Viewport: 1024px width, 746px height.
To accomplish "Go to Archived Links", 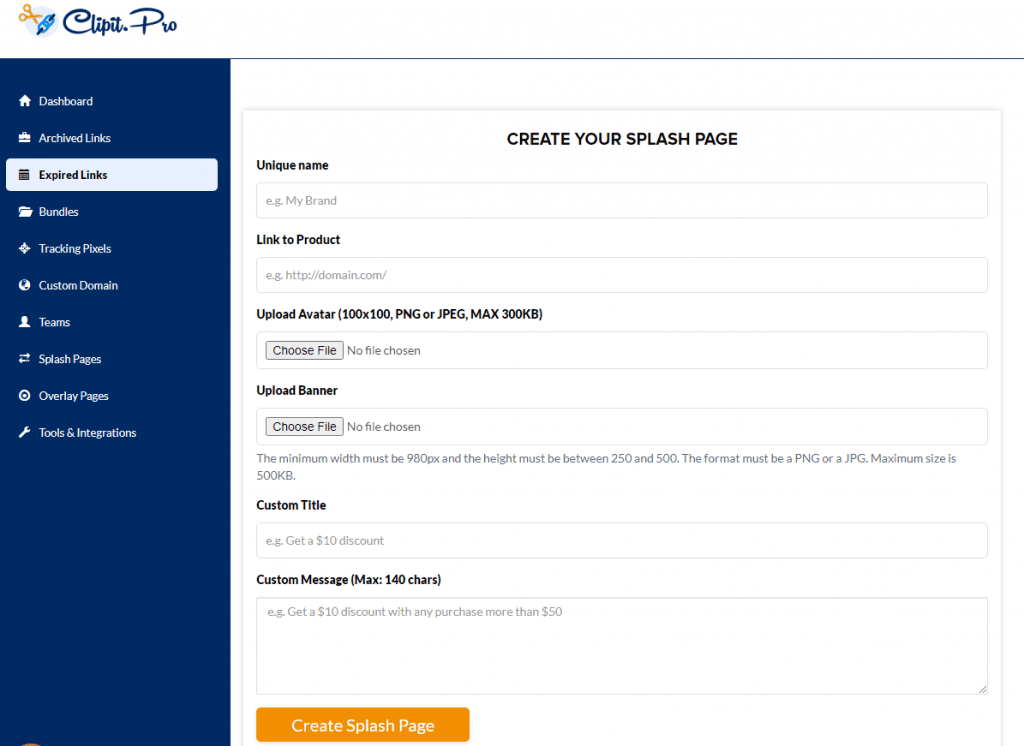I will [x=112, y=138].
